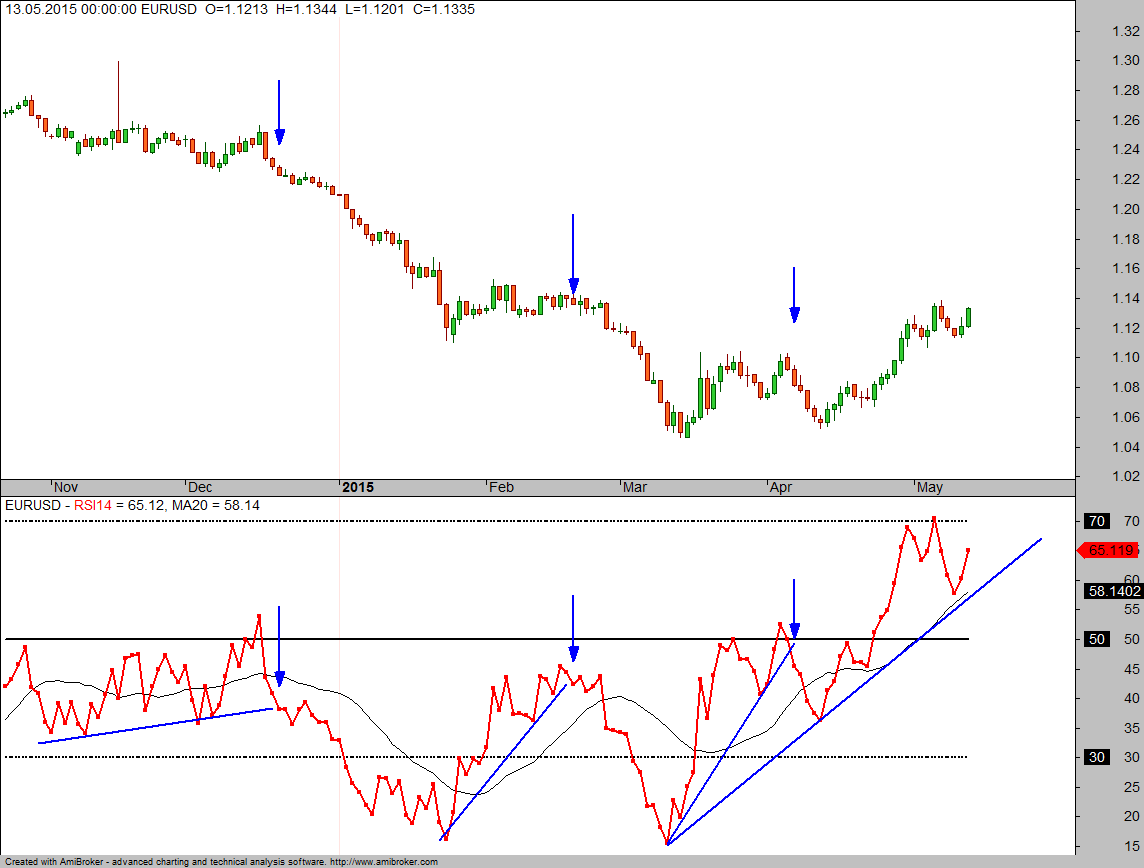This screenshot has width=1144, height=868.
Task: Click the 'Dec' label on the time axis
Action: pos(200,487)
